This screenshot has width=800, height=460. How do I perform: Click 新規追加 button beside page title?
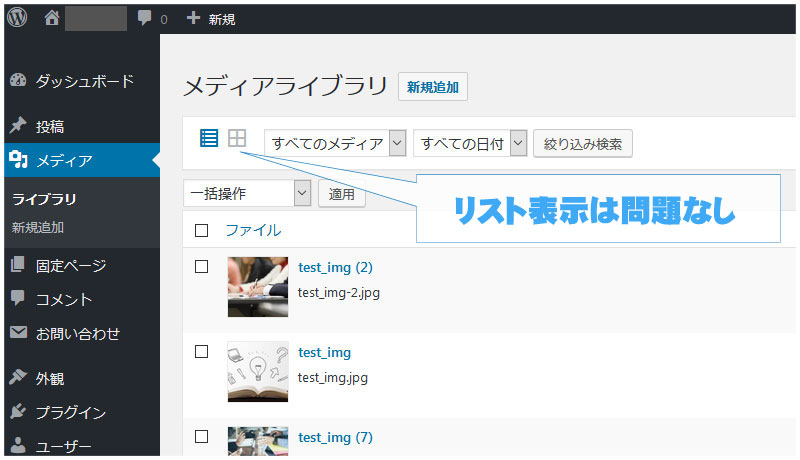click(433, 87)
